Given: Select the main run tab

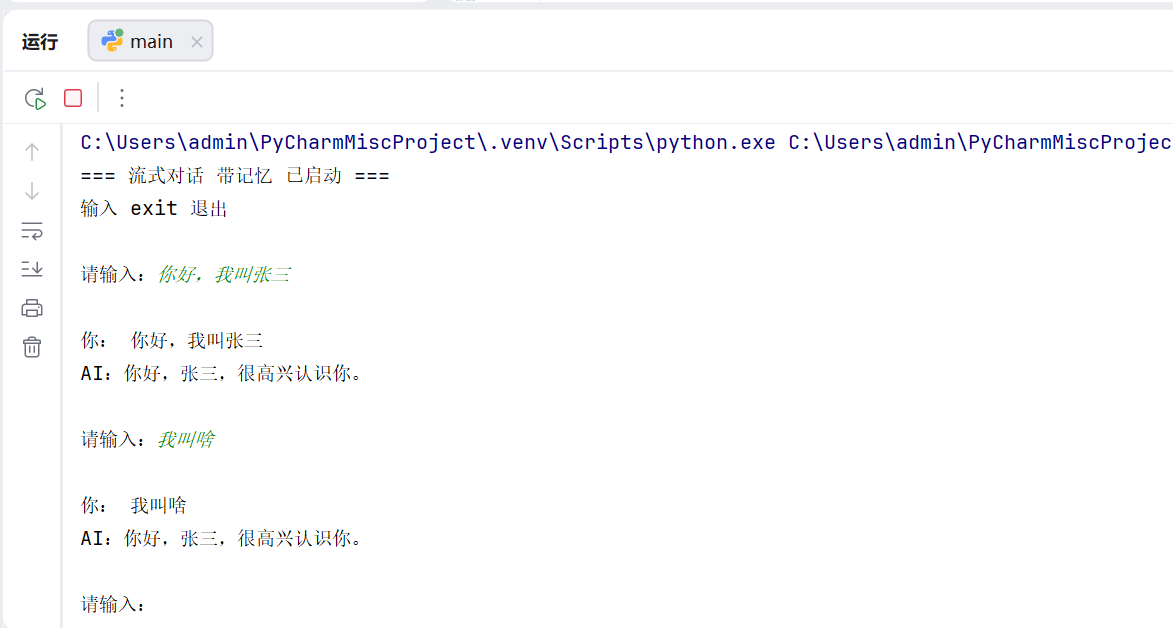Looking at the screenshot, I should click(150, 41).
